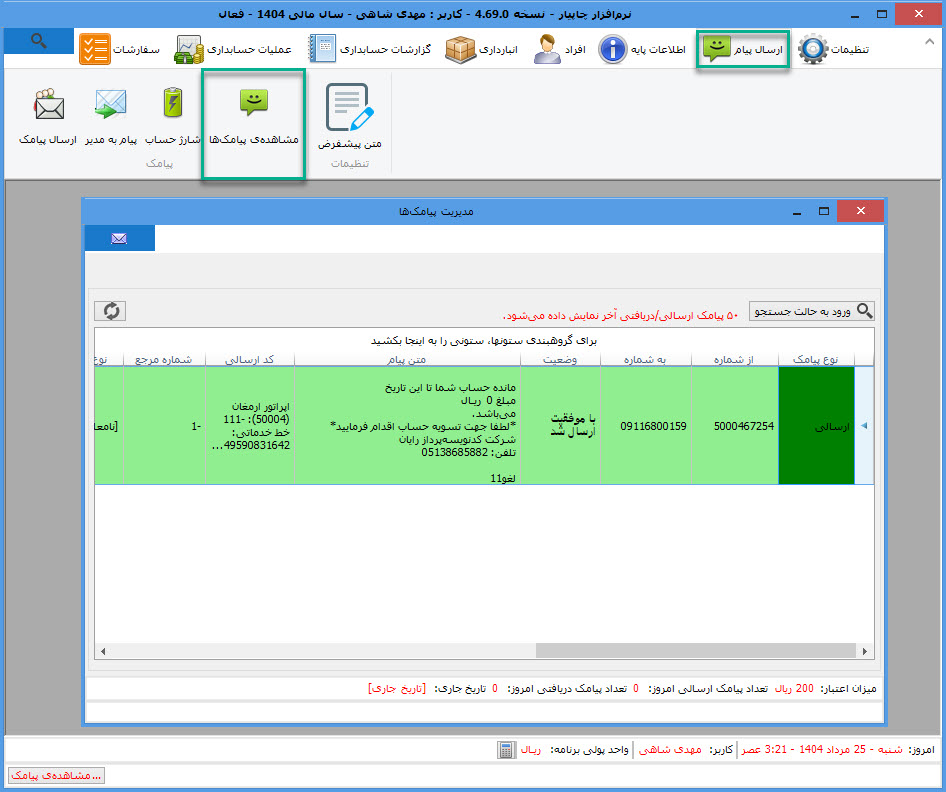946x792 pixels.
Task: Select the cell with number 09116800159
Action: pos(651,426)
